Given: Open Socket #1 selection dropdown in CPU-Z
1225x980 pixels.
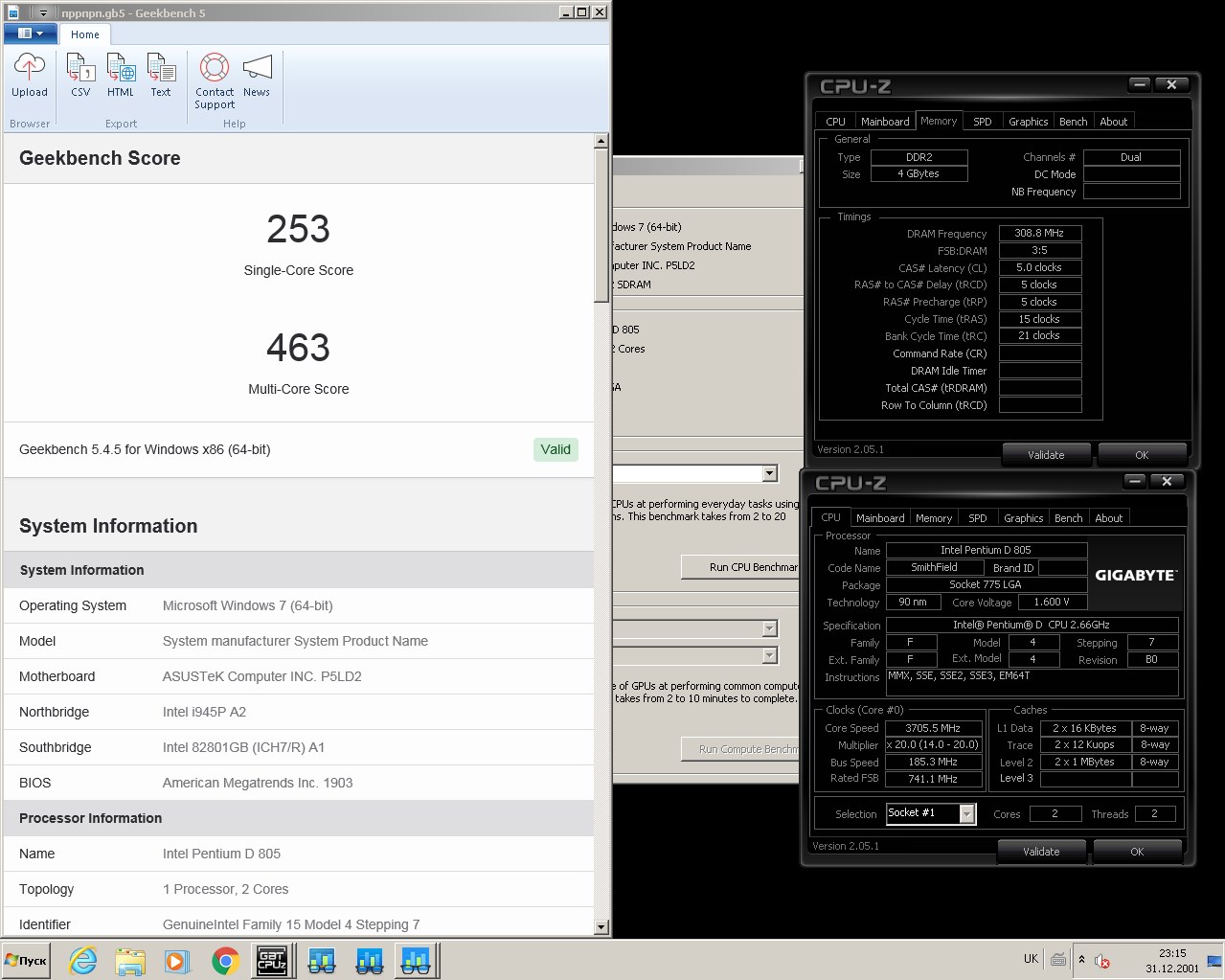Looking at the screenshot, I should (x=967, y=813).
